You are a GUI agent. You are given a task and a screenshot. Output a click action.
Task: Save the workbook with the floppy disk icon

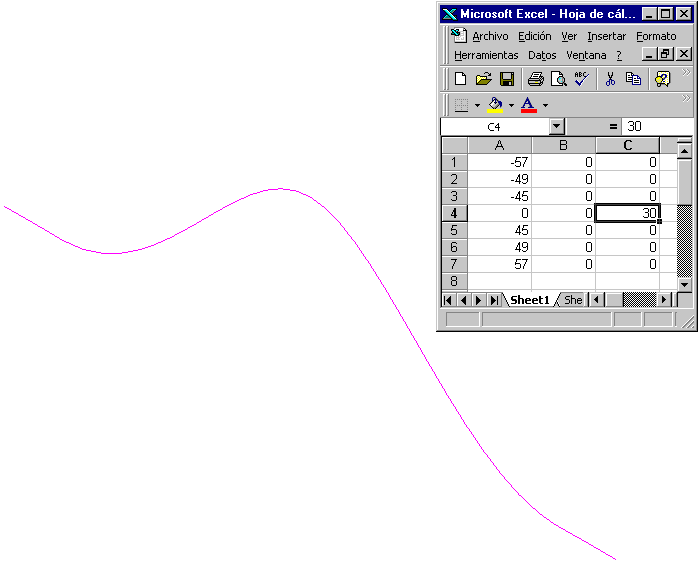coord(506,79)
